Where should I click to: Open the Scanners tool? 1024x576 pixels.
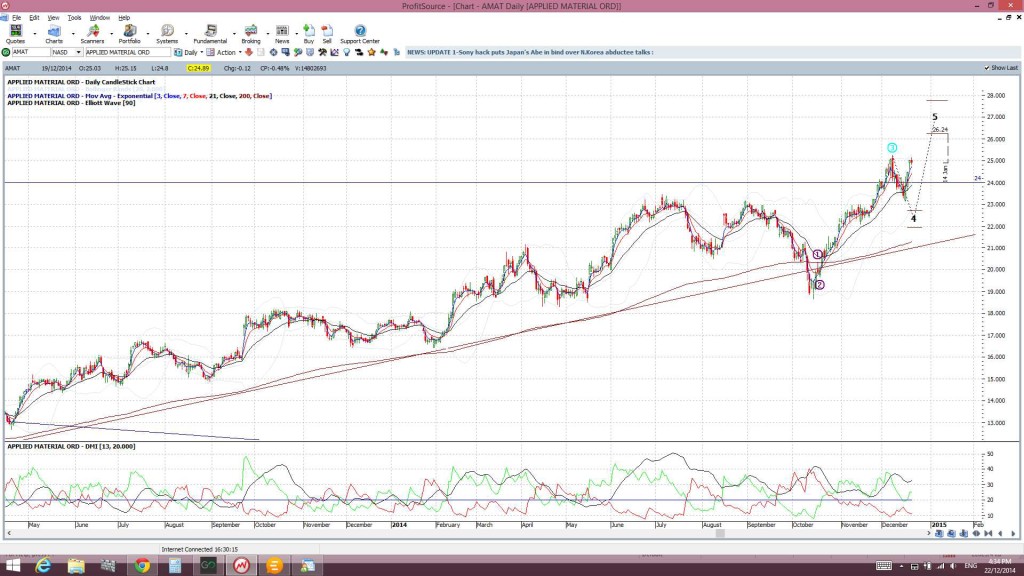pos(92,31)
